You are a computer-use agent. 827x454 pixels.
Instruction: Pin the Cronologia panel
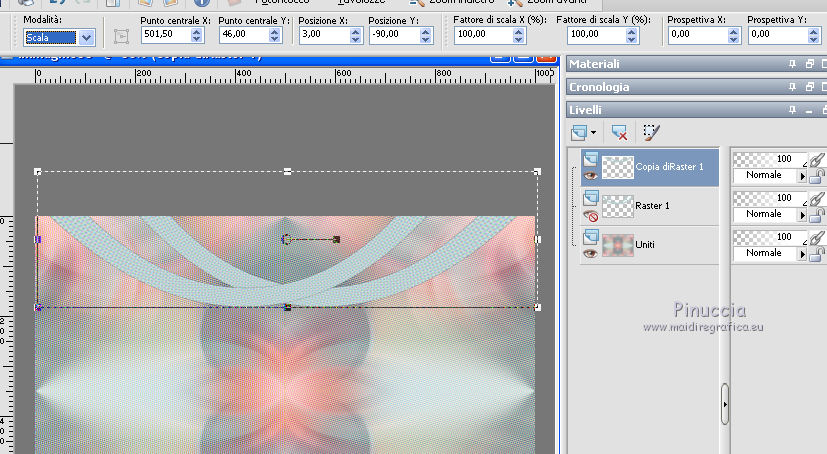click(x=792, y=87)
